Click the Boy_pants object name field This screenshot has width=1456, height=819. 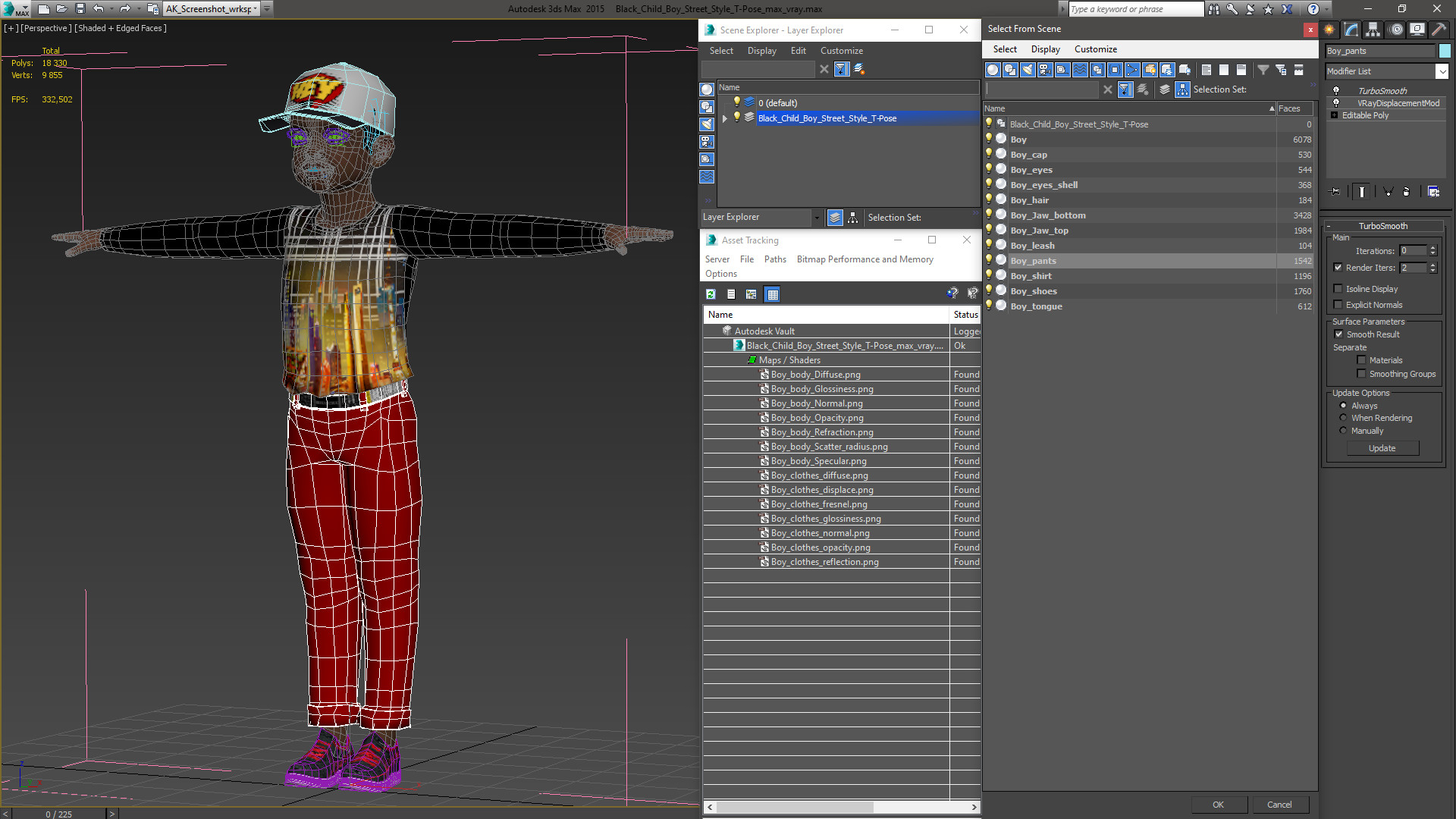pyautogui.click(x=1380, y=51)
